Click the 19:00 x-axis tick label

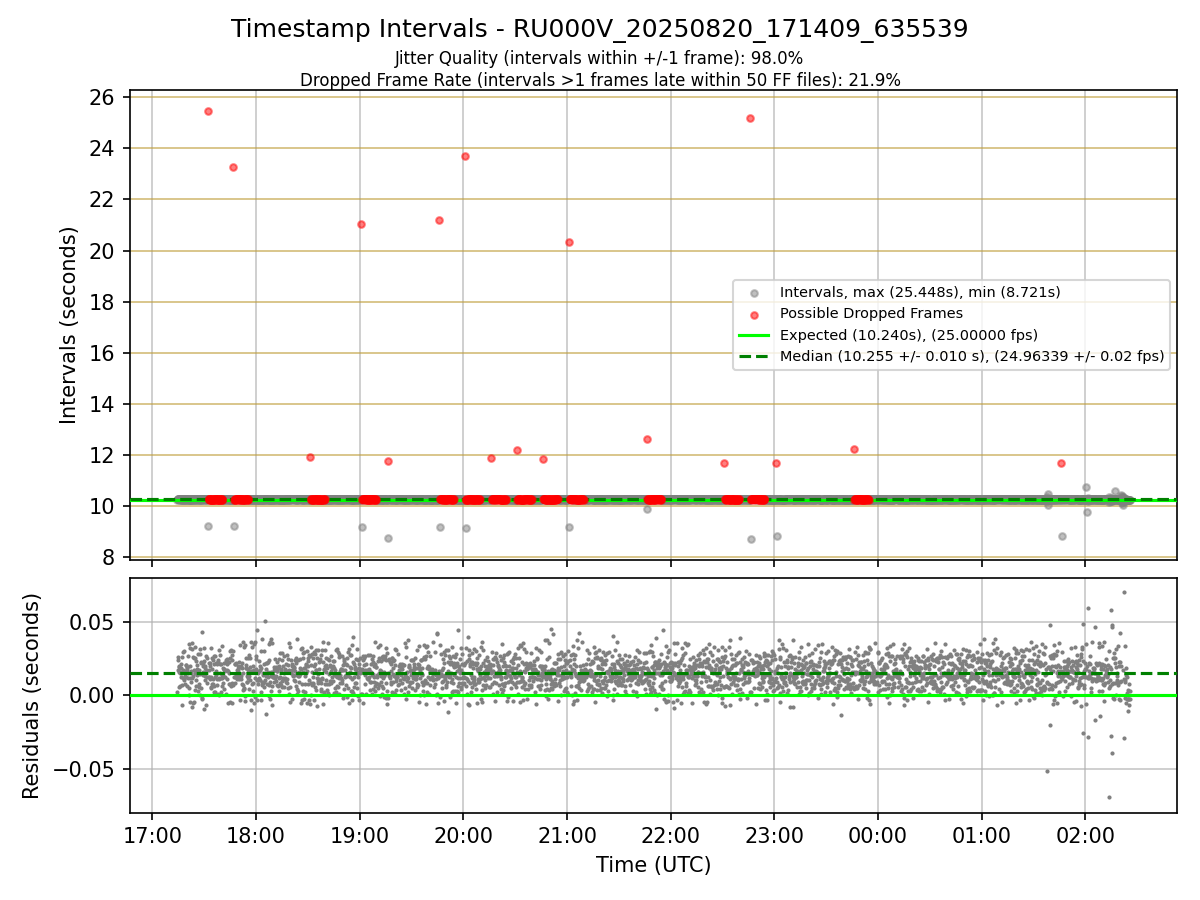[x=359, y=835]
